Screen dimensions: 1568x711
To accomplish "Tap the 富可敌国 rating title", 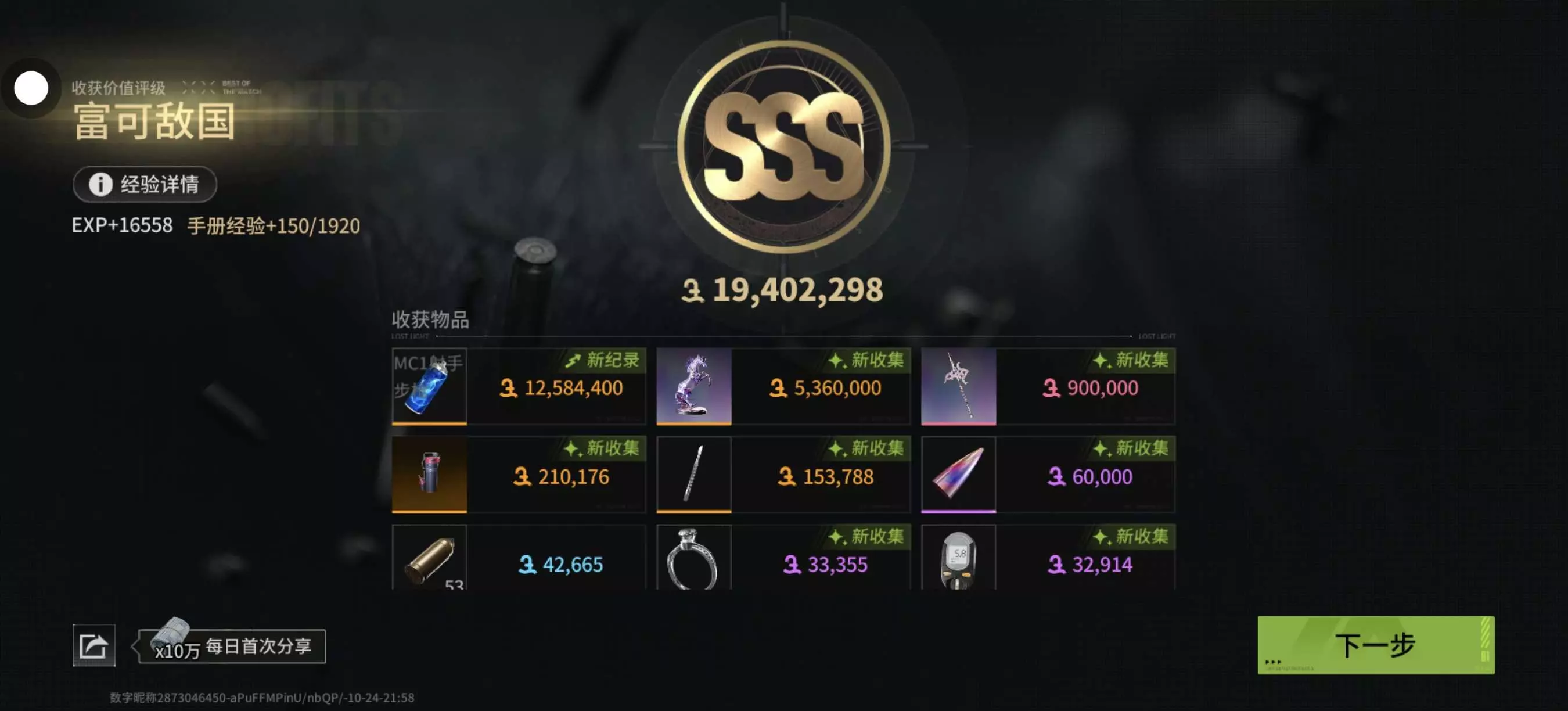I will point(154,121).
